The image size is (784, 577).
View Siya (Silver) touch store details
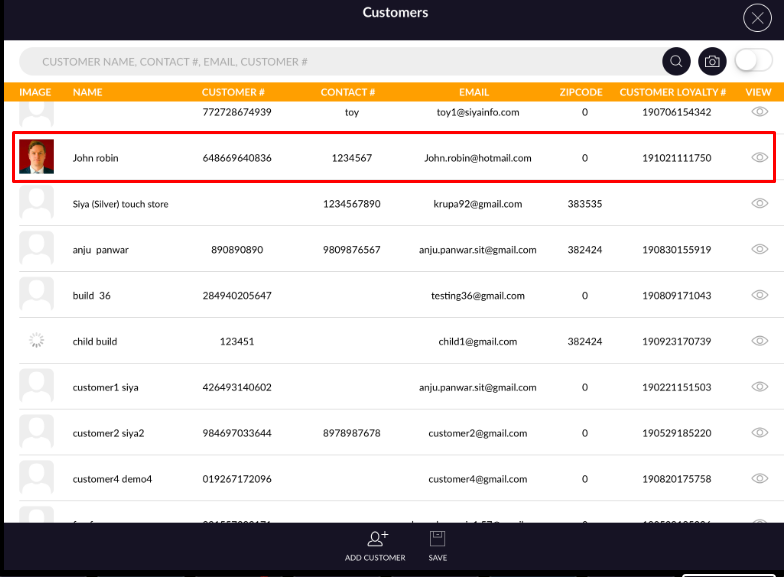tap(759, 204)
